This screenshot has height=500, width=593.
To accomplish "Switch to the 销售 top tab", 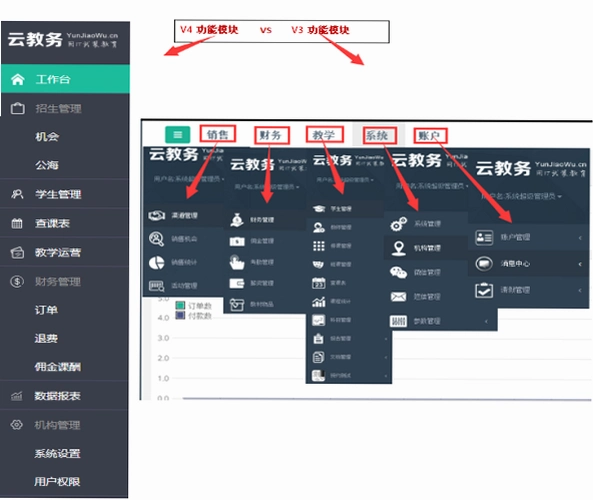I will point(218,134).
